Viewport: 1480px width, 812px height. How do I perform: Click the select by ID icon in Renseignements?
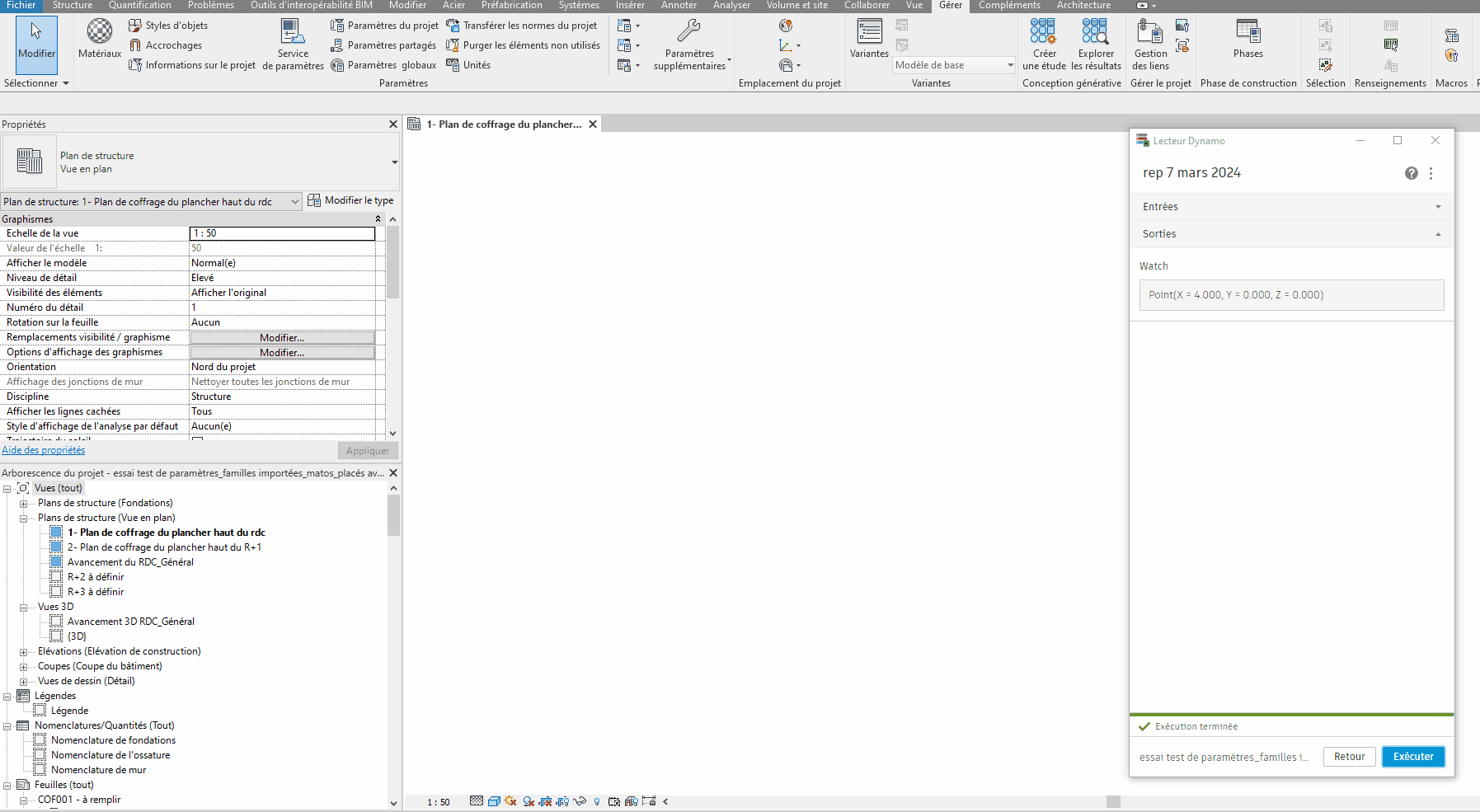1391,45
